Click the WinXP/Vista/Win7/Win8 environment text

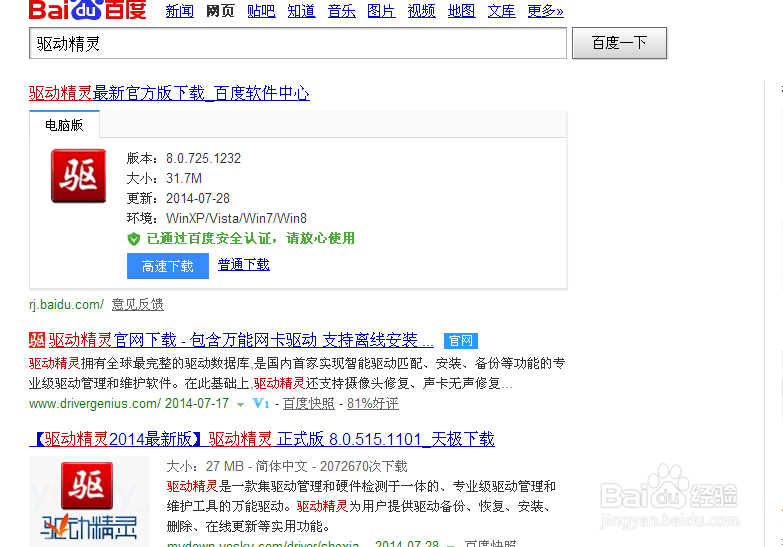pyautogui.click(x=236, y=218)
